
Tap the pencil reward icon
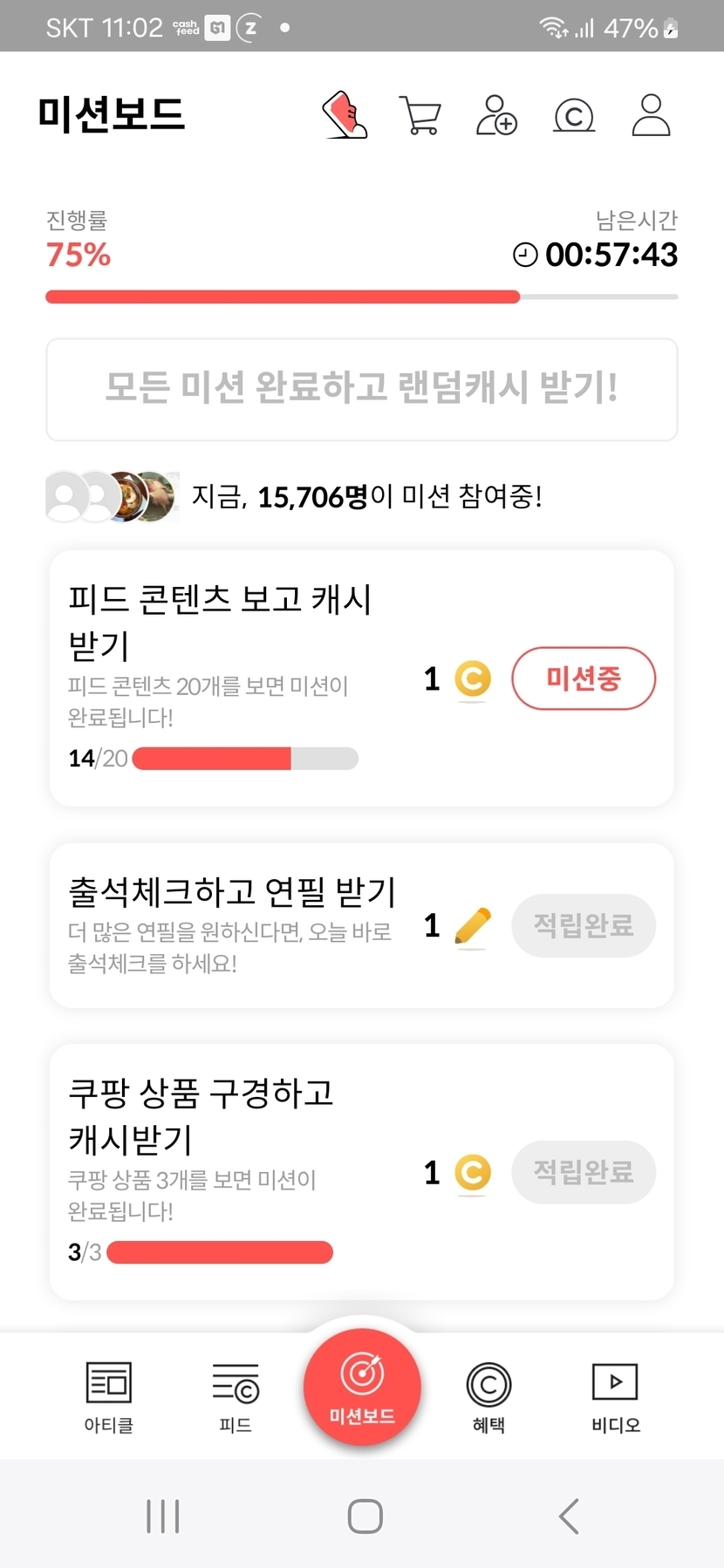473,926
